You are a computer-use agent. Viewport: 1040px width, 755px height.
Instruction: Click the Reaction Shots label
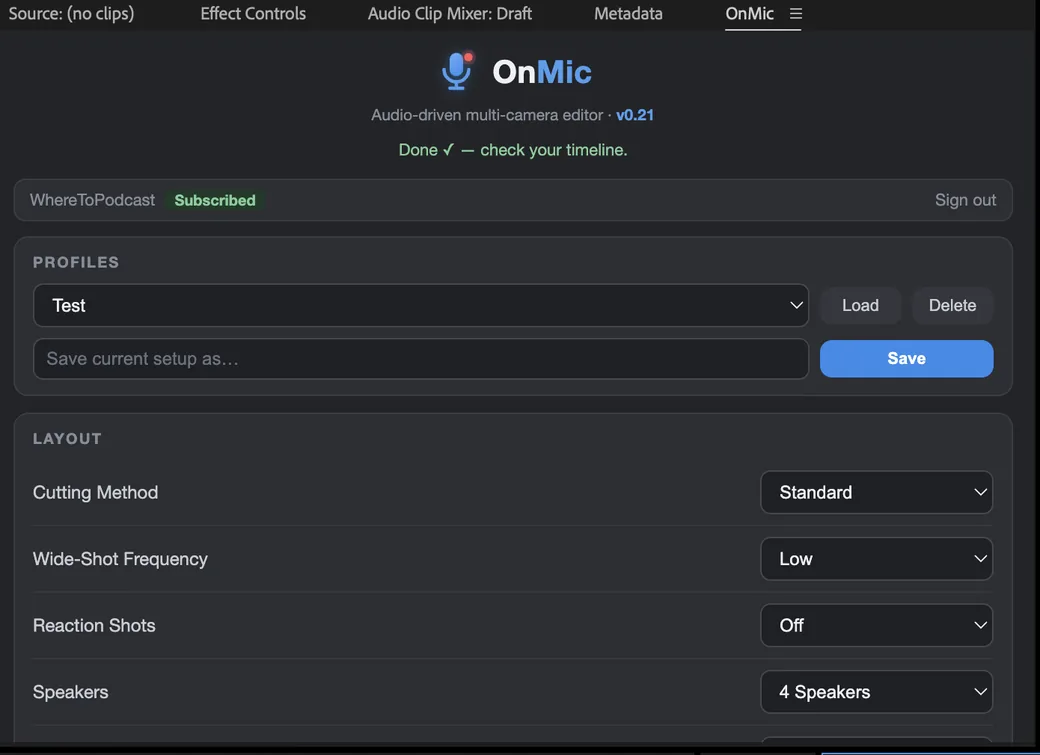[94, 625]
